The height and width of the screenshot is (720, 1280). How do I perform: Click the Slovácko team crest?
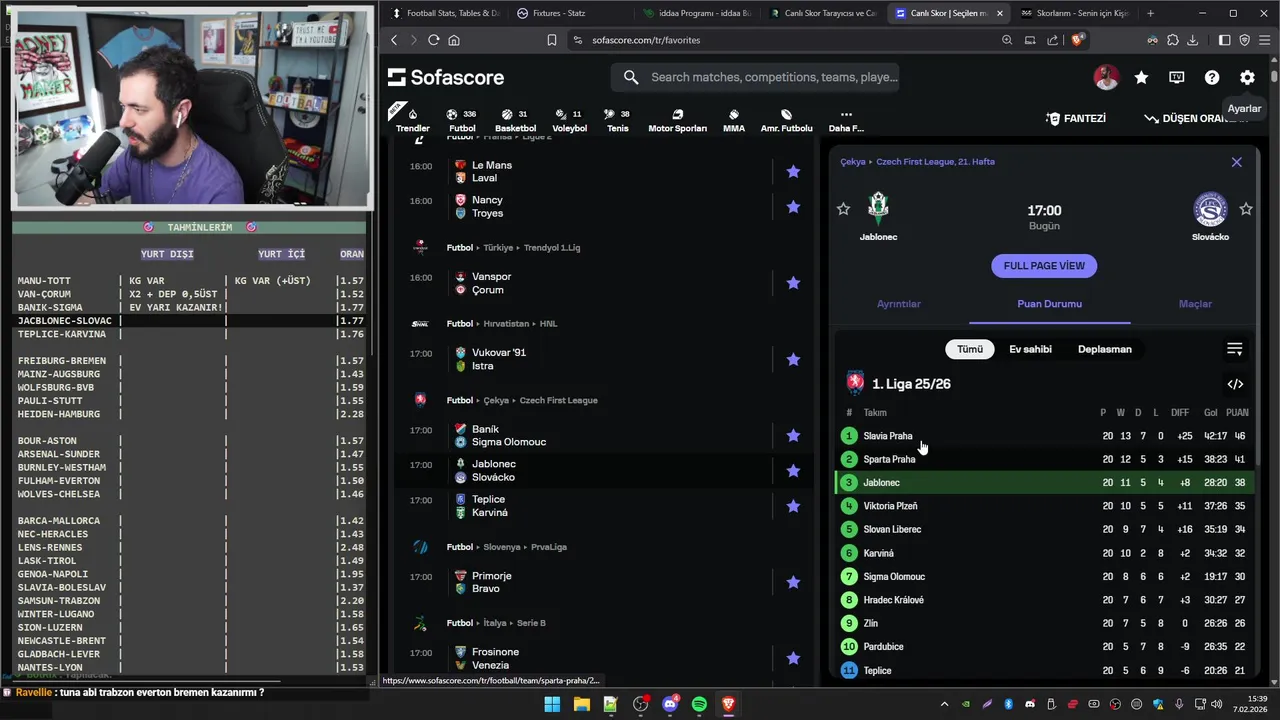(1210, 209)
